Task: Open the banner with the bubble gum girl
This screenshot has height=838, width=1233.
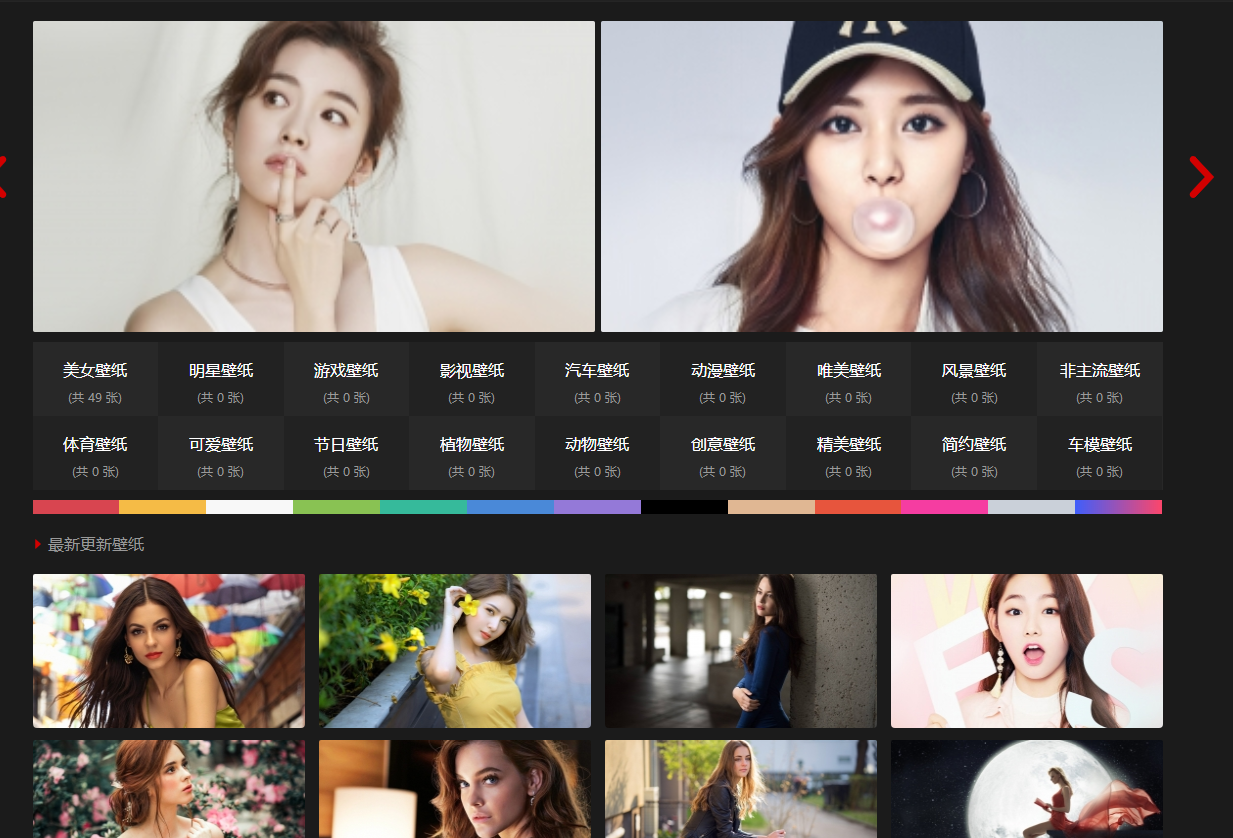Action: point(881,177)
